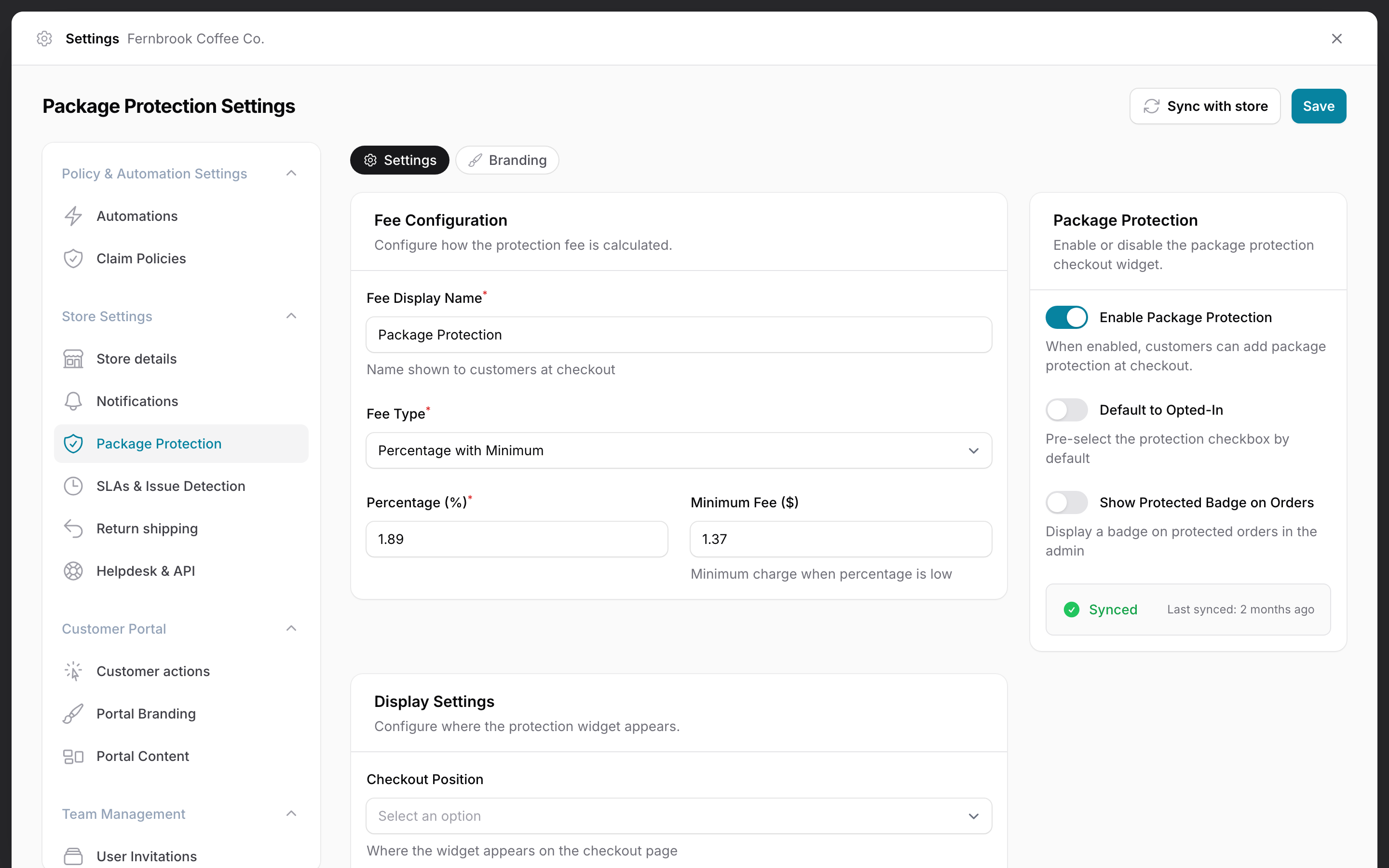Click Sync with store button
The image size is (1389, 868).
click(x=1205, y=106)
